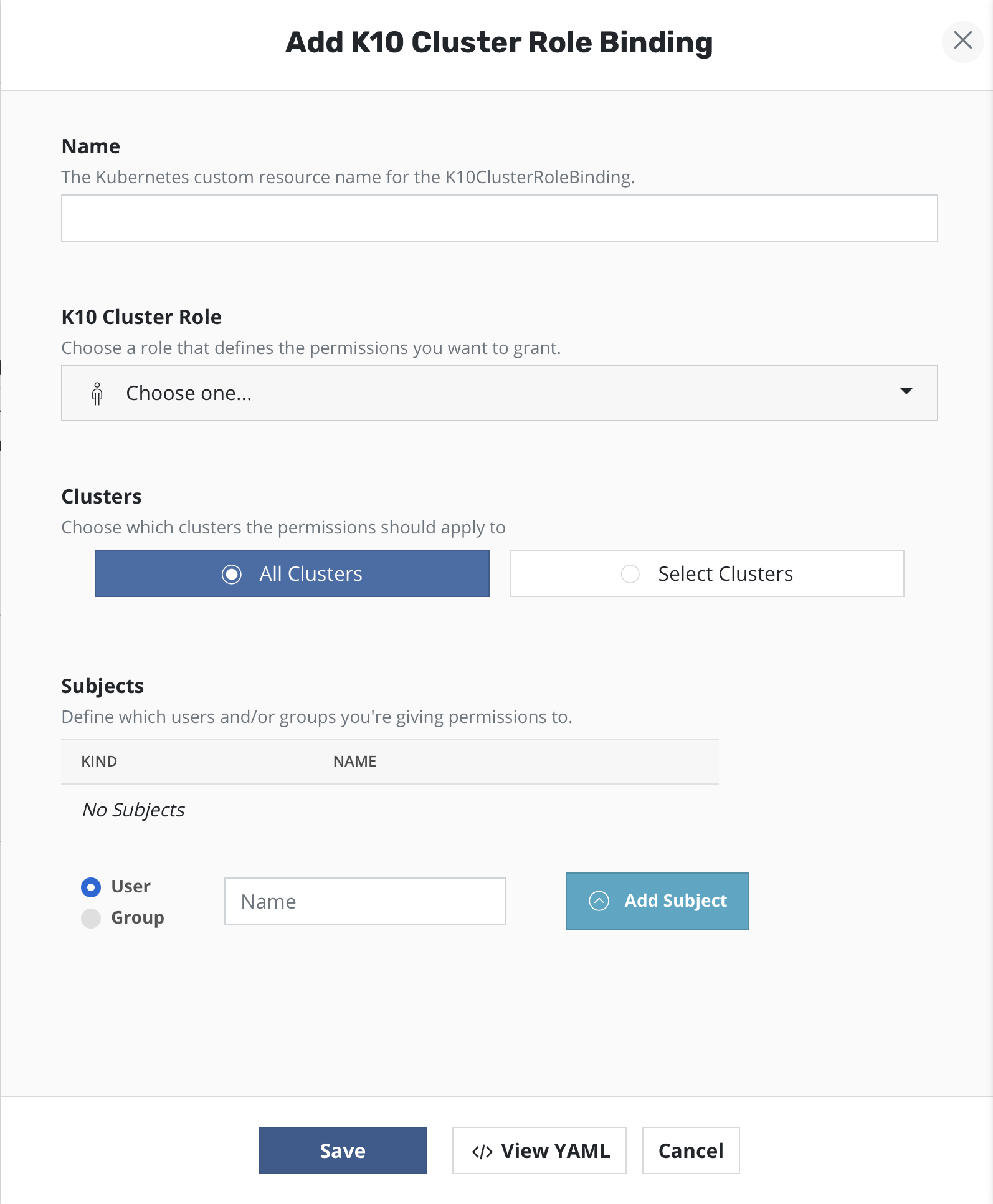
Task: Switch subject kind to Group
Action: pyautogui.click(x=91, y=918)
